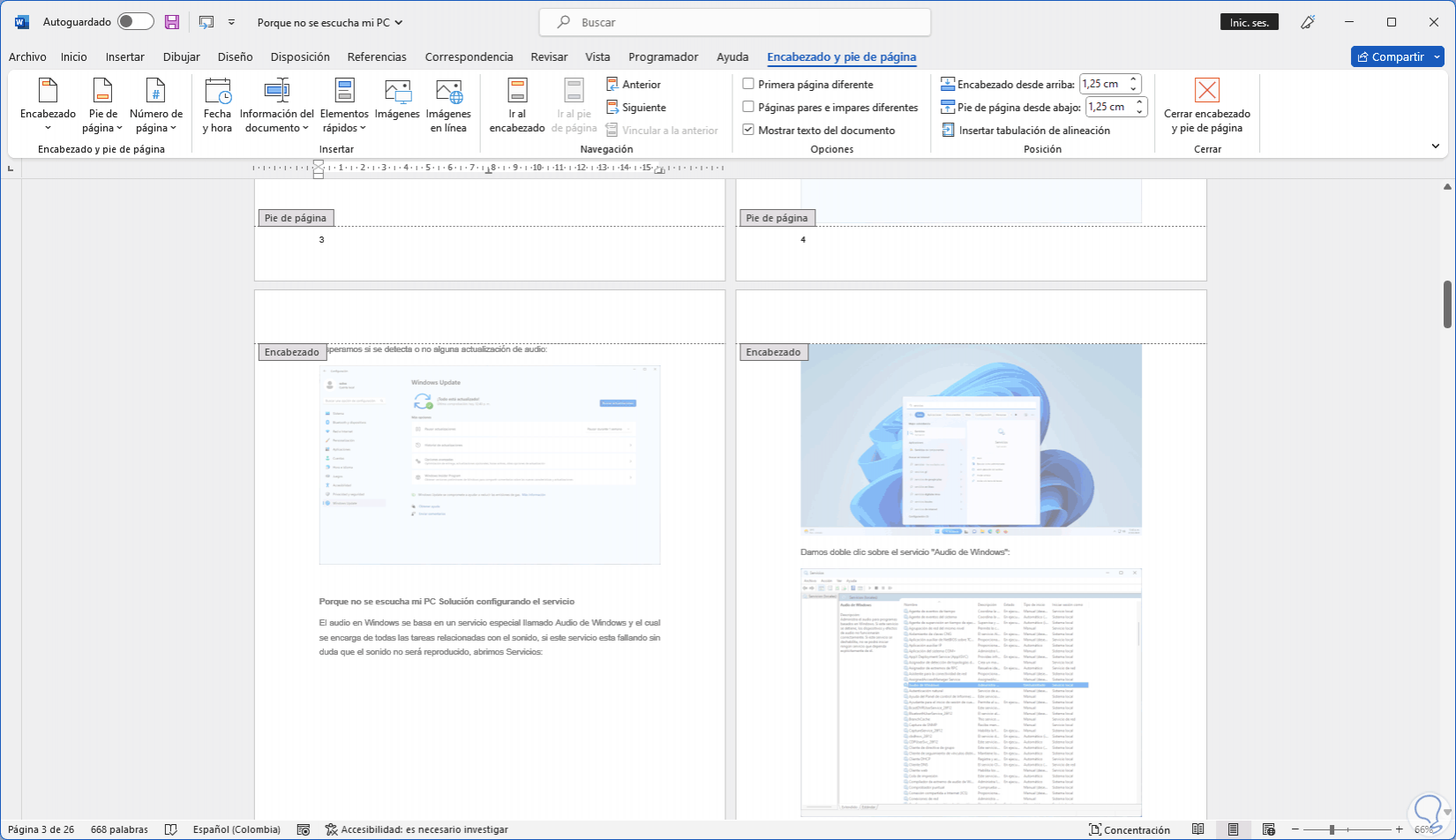Click the touch/mouse mode icon in title bar
Screen dimensions: 1456x840
coord(206,22)
